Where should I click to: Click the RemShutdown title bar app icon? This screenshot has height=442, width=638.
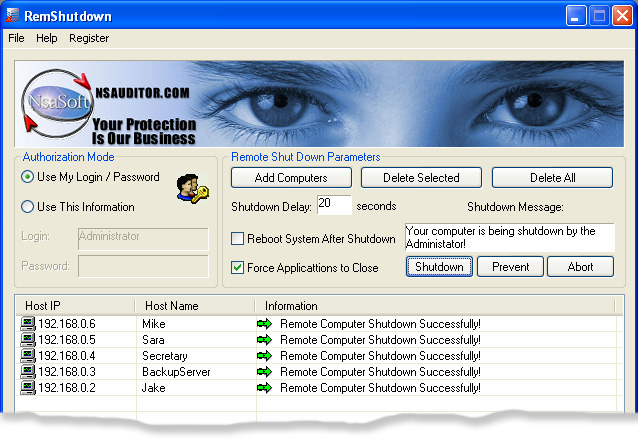coord(13,16)
